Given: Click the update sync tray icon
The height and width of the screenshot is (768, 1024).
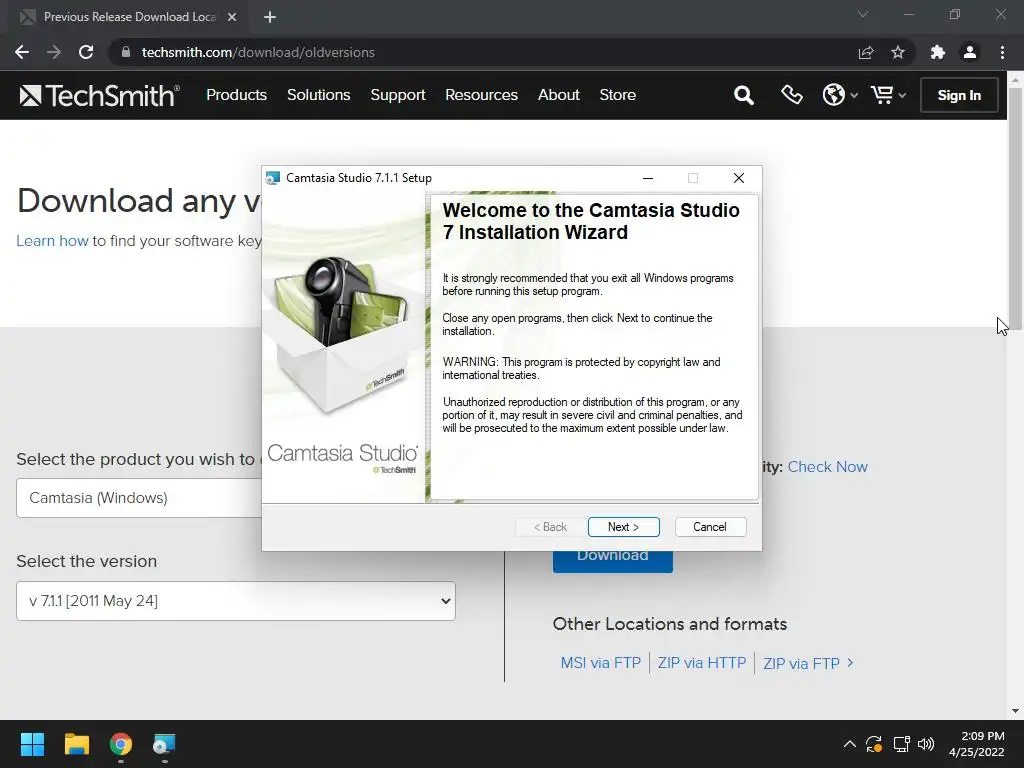Looking at the screenshot, I should click(874, 744).
